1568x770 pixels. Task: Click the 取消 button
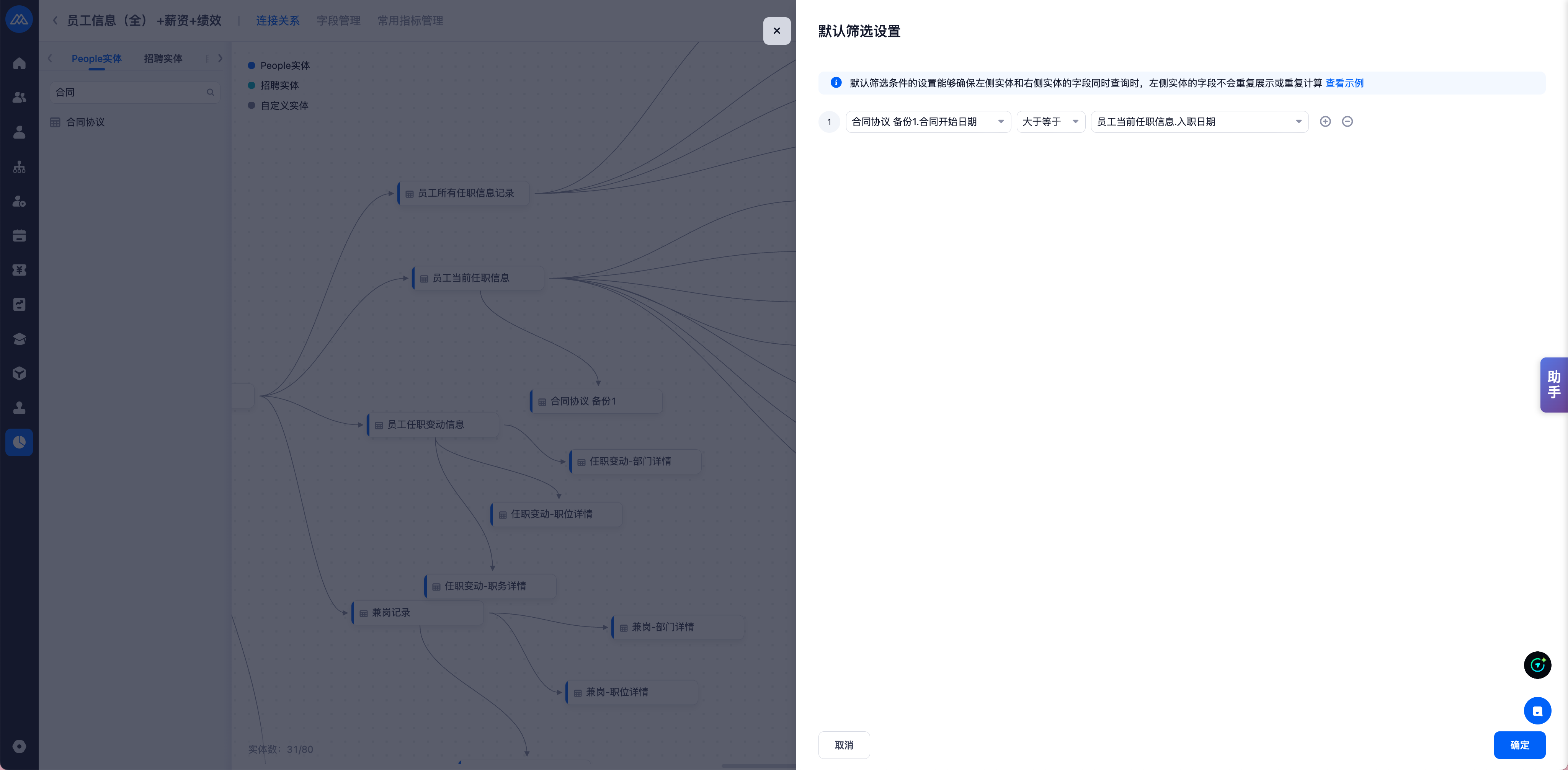(844, 745)
